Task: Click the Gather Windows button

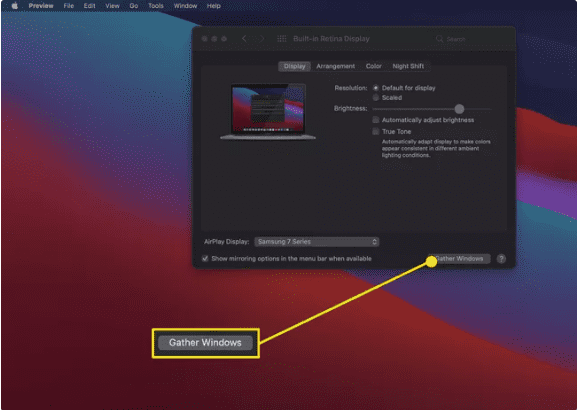Action: (460, 259)
